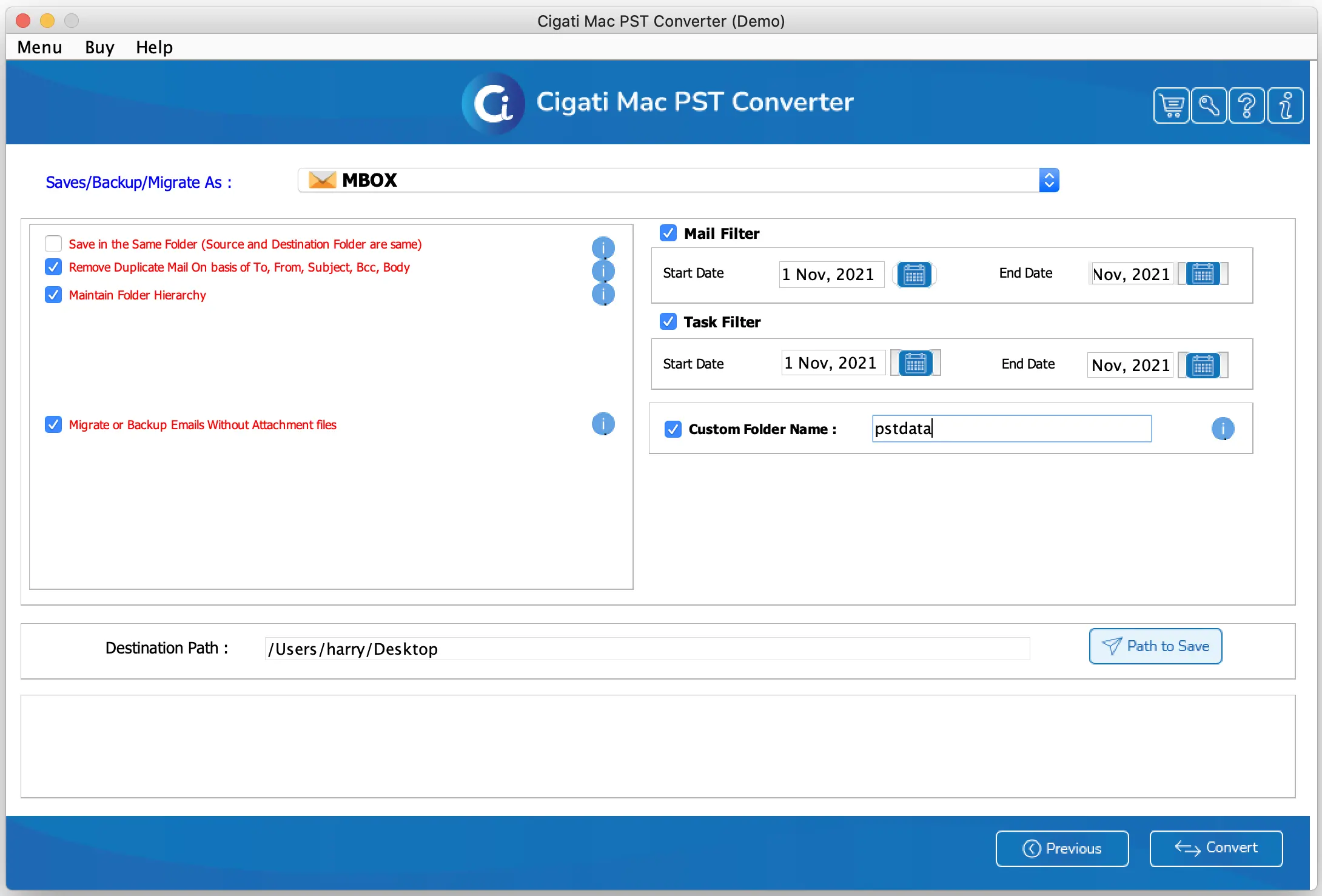This screenshot has width=1322, height=896.
Task: Click the Destination Path field
Action: [x=647, y=649]
